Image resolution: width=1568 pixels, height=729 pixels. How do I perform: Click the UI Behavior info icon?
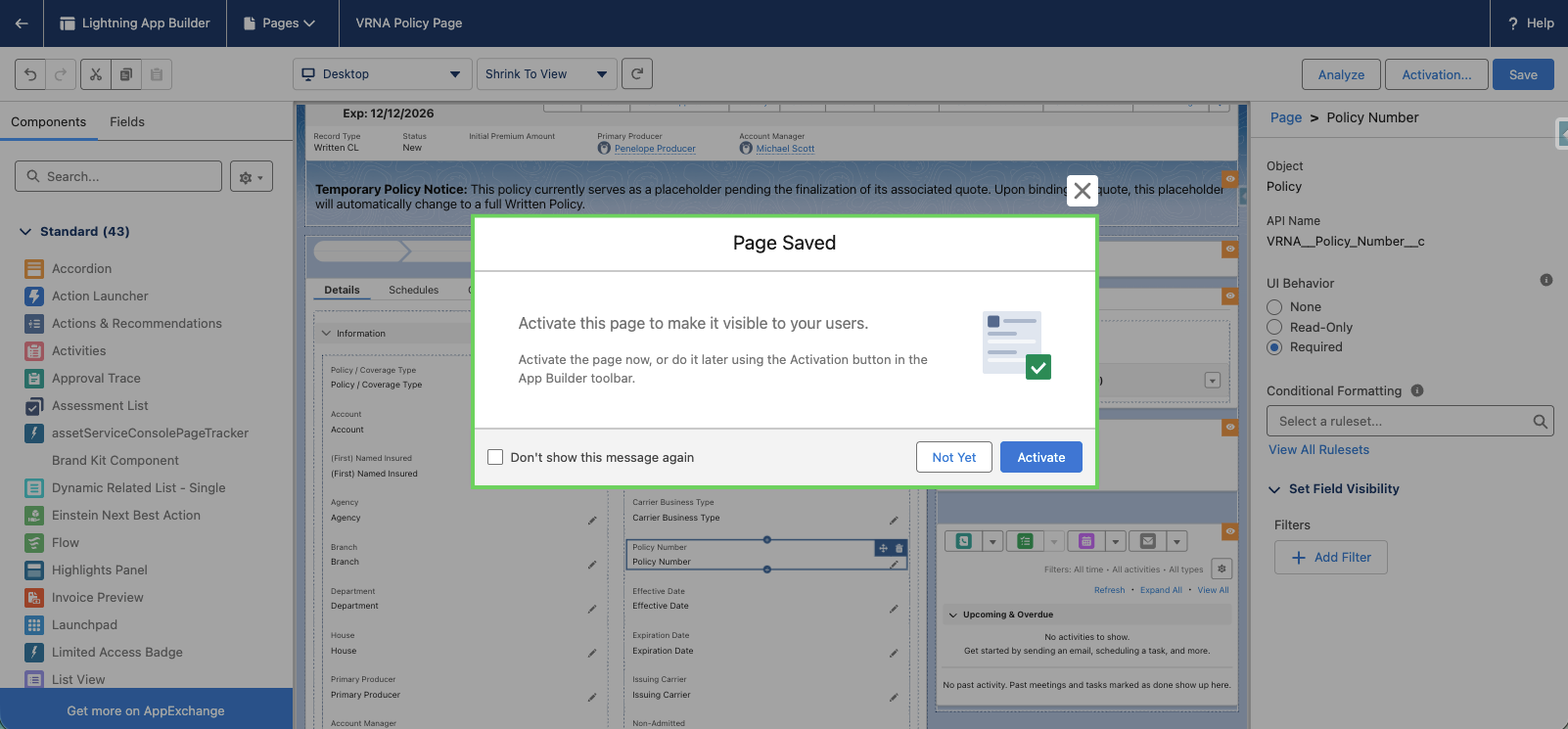[x=1546, y=280]
